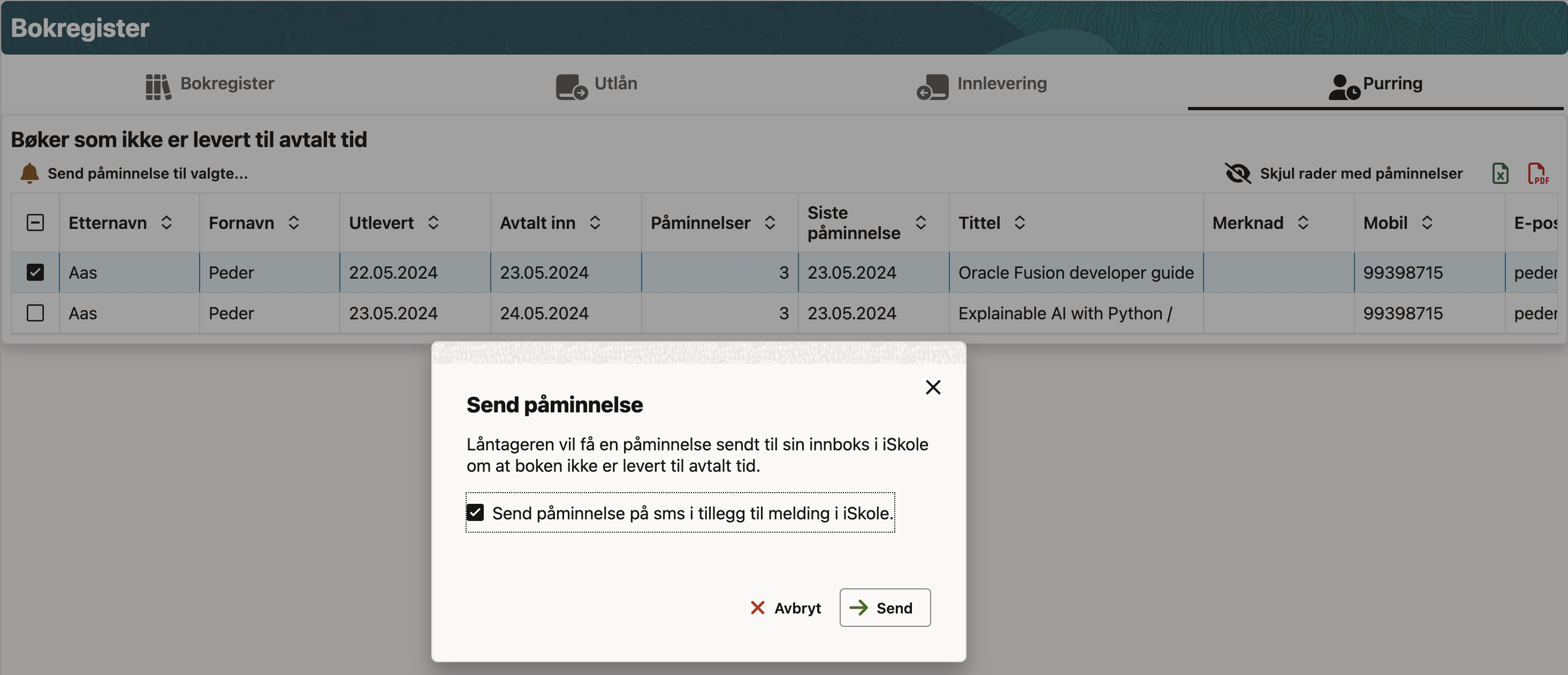Select the Explainable AI row checkbox

35,313
